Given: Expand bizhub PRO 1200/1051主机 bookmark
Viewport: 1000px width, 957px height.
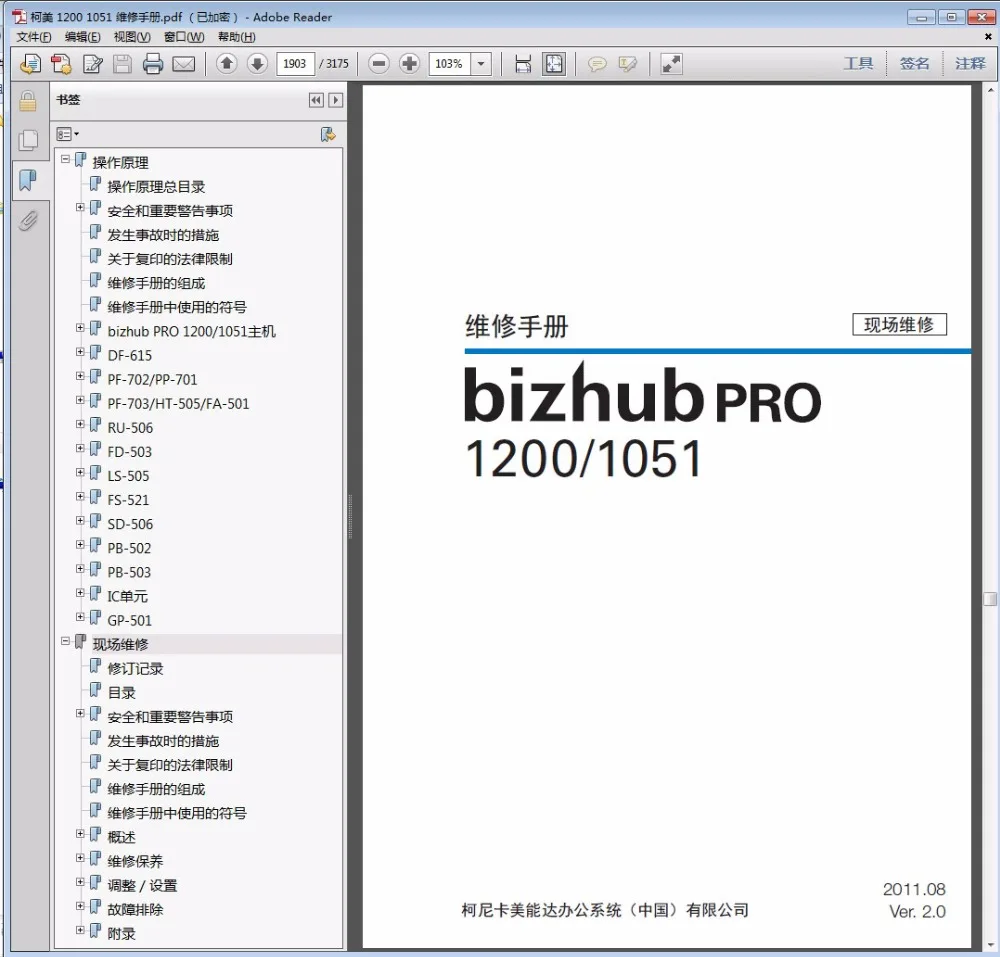Looking at the screenshot, I should tap(80, 328).
